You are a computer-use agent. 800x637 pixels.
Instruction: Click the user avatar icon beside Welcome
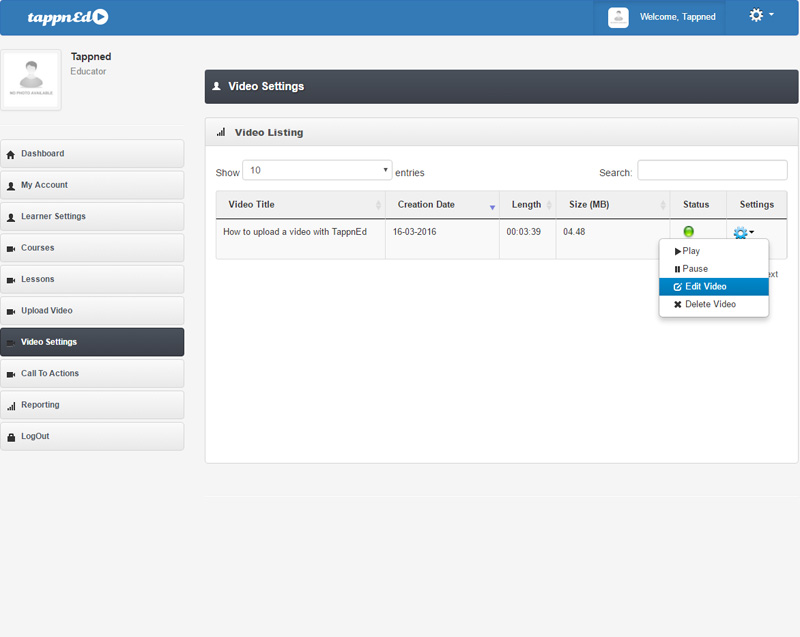[618, 17]
